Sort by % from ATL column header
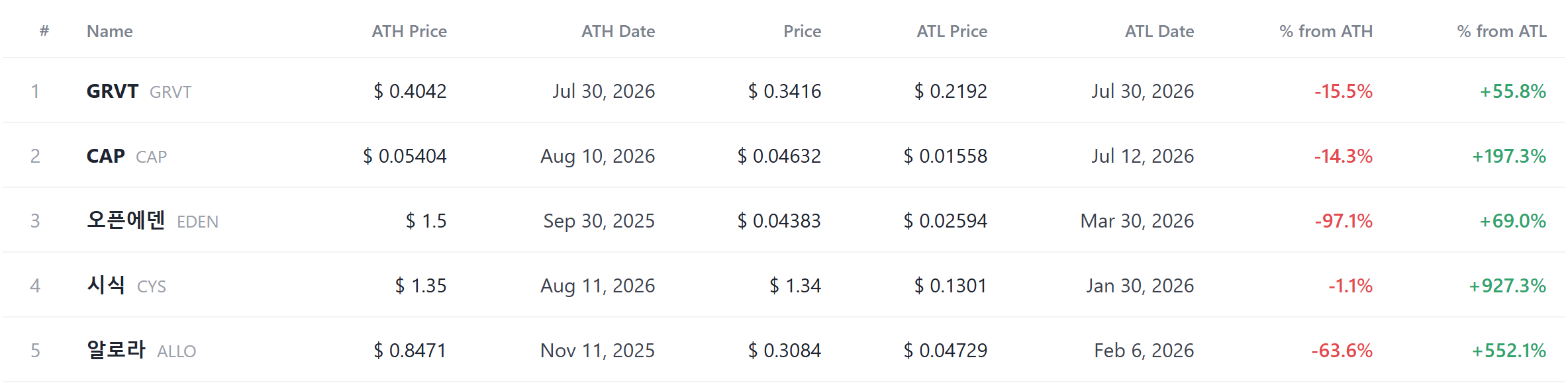The width and height of the screenshot is (1568, 385). [1502, 31]
